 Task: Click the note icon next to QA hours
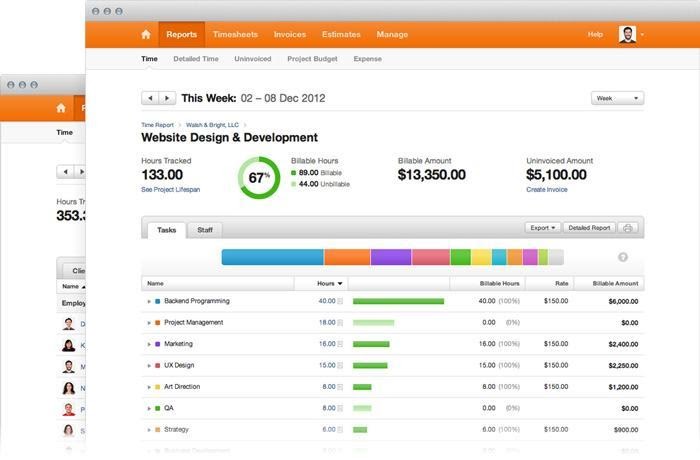[340, 408]
